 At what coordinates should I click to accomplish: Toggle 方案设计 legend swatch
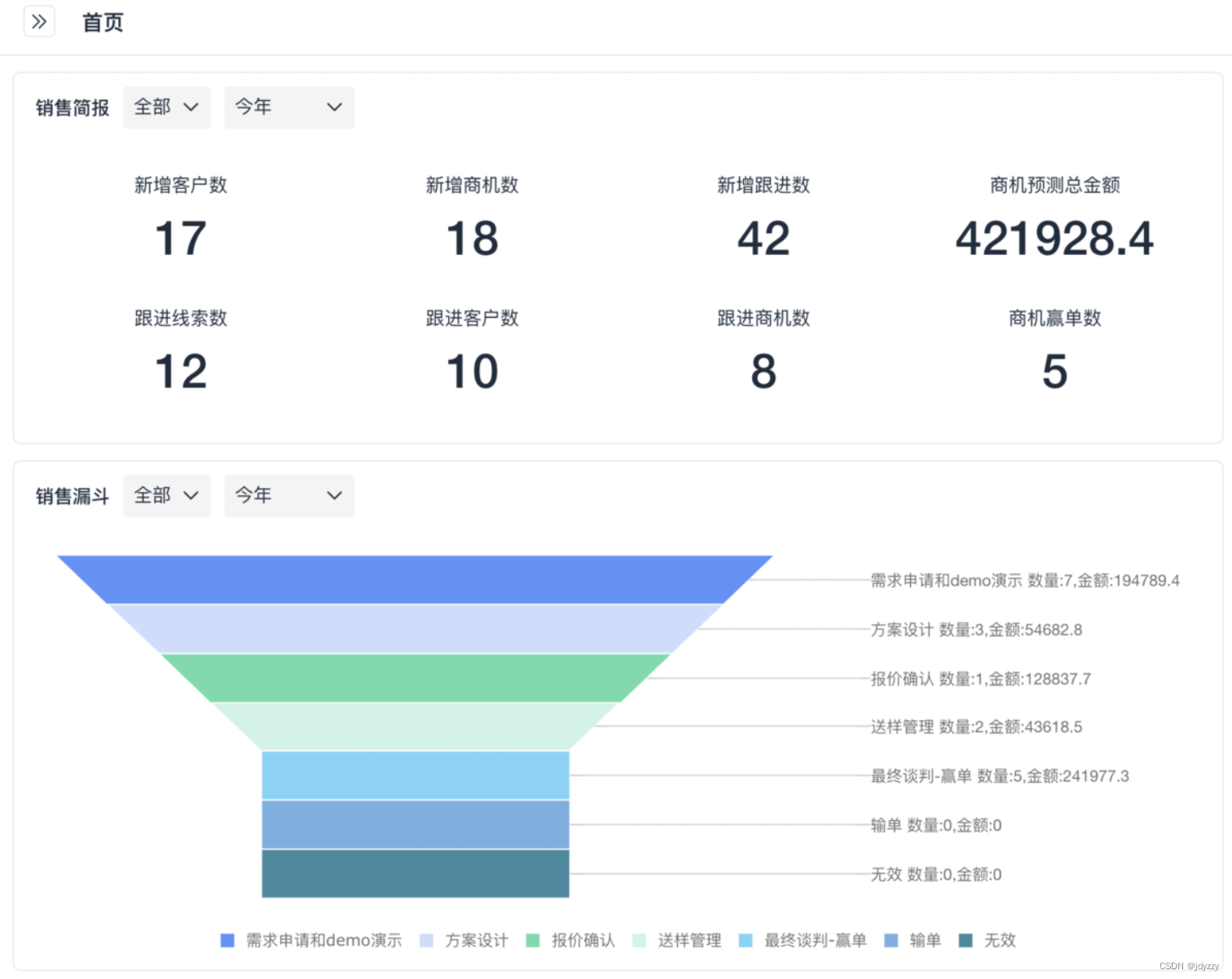tap(426, 941)
